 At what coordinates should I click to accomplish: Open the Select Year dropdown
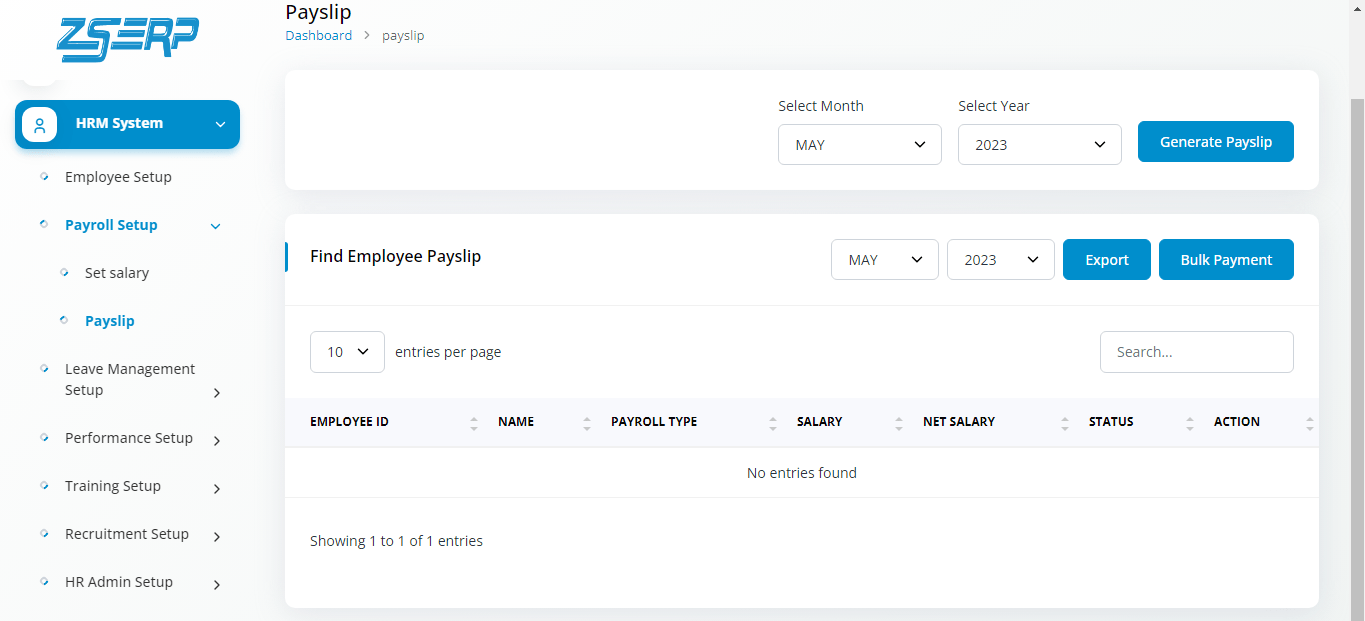pyautogui.click(x=1040, y=144)
